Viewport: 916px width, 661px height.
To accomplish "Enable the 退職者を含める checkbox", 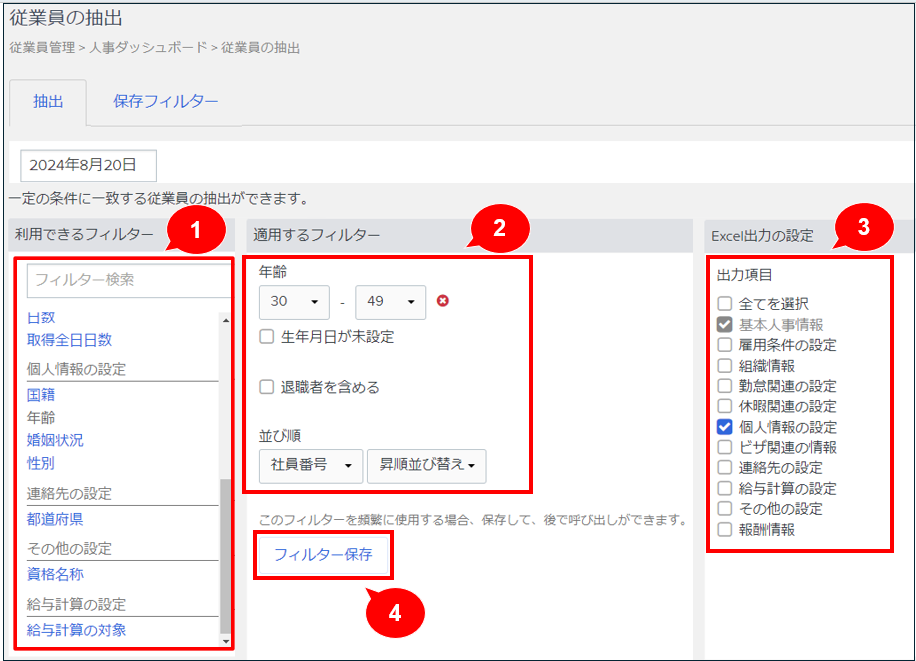I will [266, 387].
